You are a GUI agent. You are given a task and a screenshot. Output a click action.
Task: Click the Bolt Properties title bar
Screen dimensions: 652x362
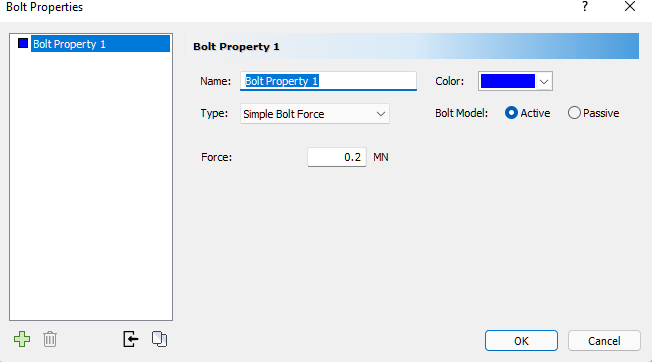click(291, 7)
